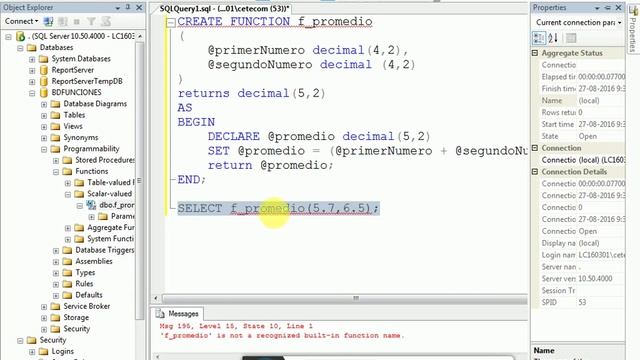Switch to SQLQuery1.sql tab
This screenshot has height=360, width=640.
[x=224, y=8]
